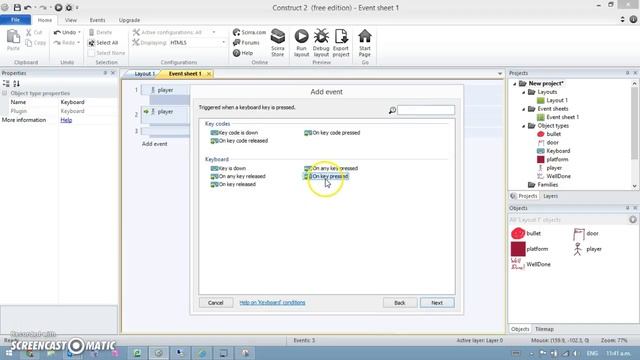640x360 pixels.
Task: Open Forums in Online group
Action: coord(246,42)
